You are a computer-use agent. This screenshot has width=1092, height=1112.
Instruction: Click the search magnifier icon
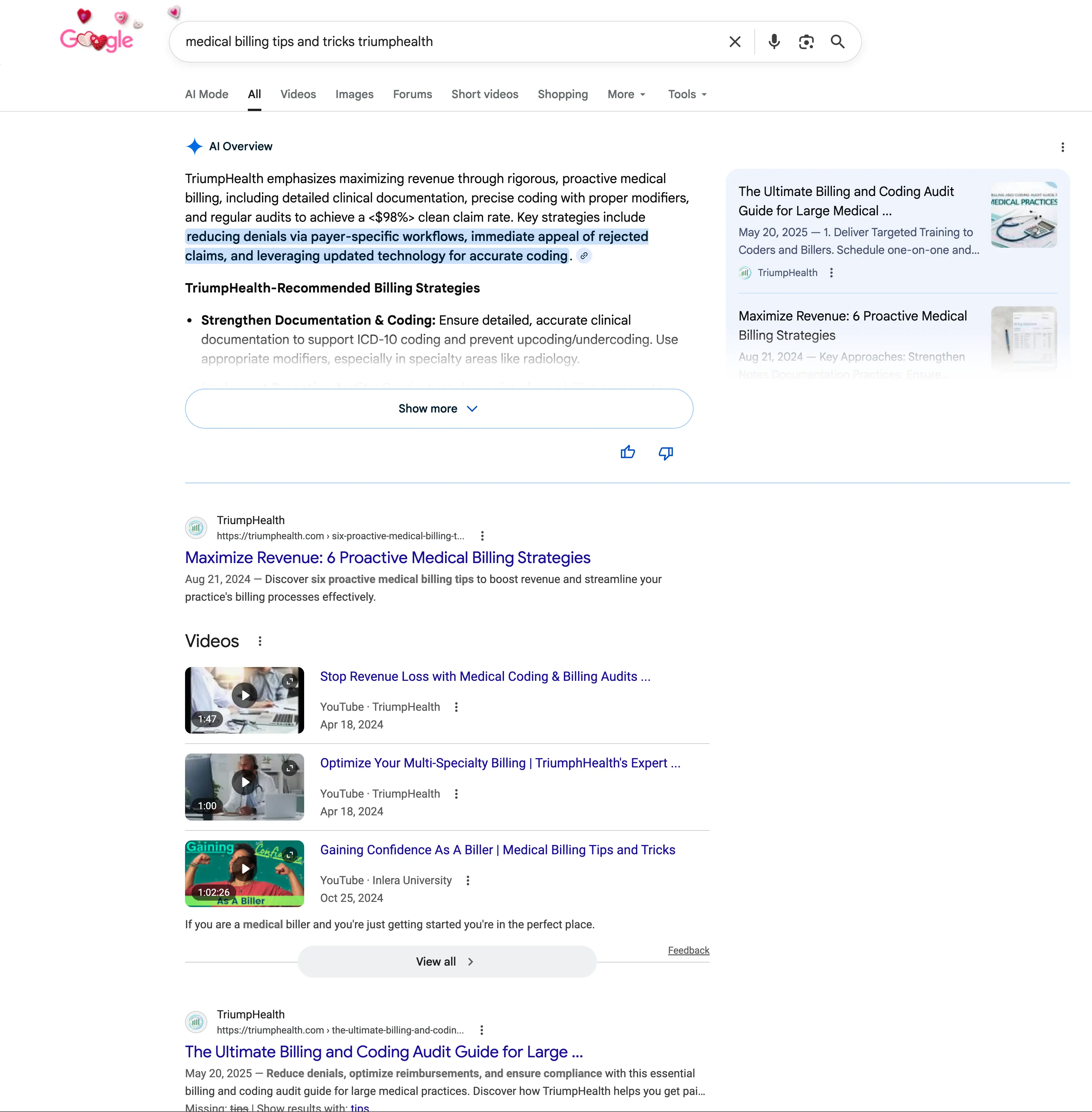tap(837, 41)
